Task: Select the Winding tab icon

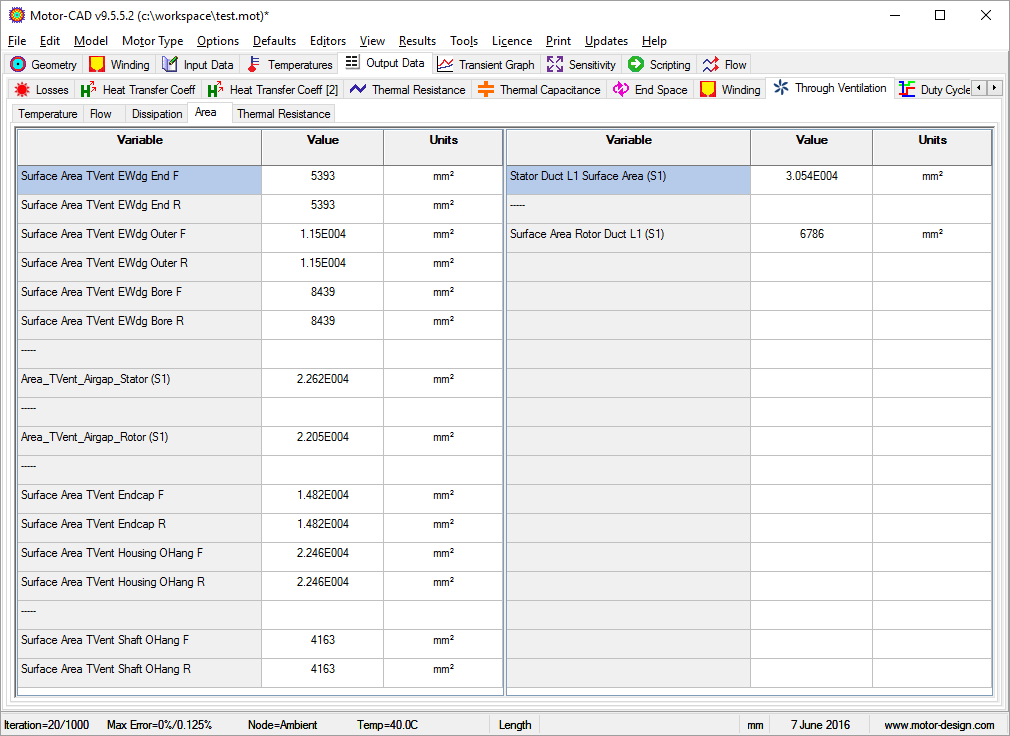Action: [97, 64]
